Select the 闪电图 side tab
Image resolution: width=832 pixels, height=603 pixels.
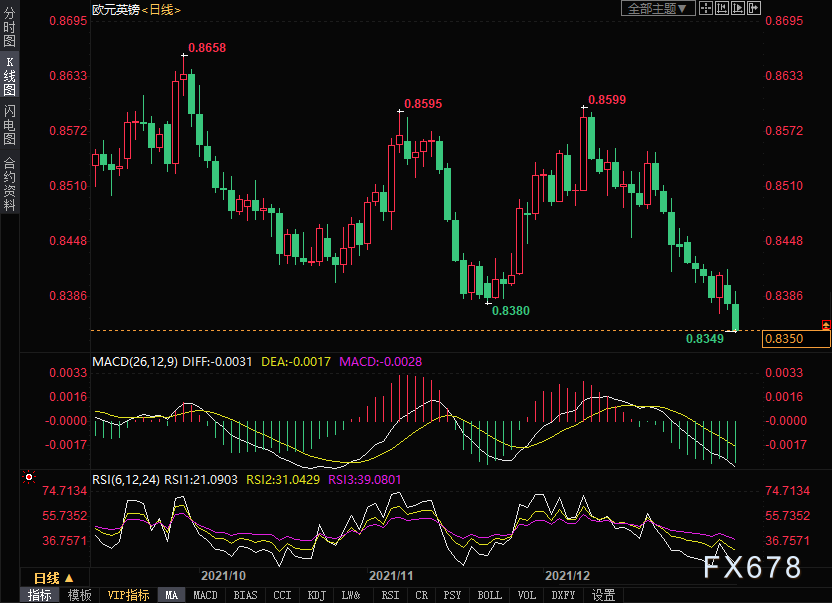(x=9, y=124)
